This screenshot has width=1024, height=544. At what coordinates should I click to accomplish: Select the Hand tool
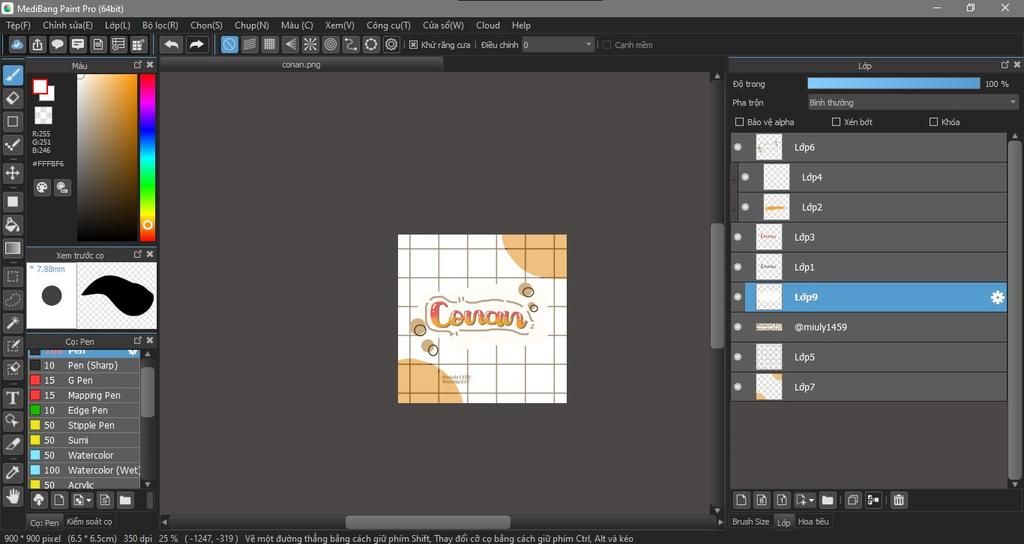coord(12,496)
